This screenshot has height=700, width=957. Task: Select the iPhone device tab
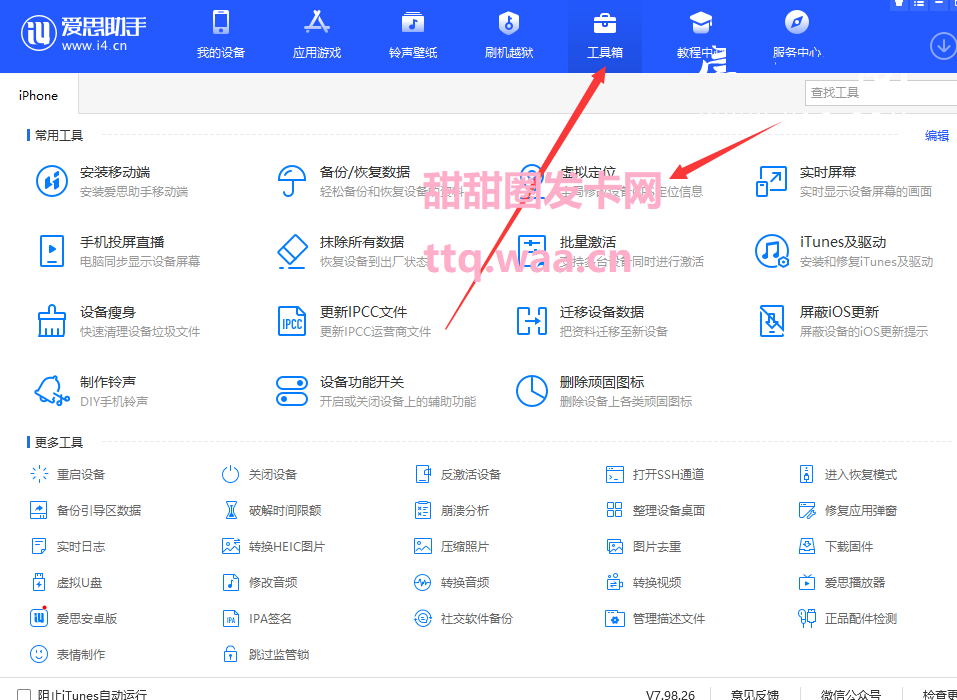tap(38, 95)
